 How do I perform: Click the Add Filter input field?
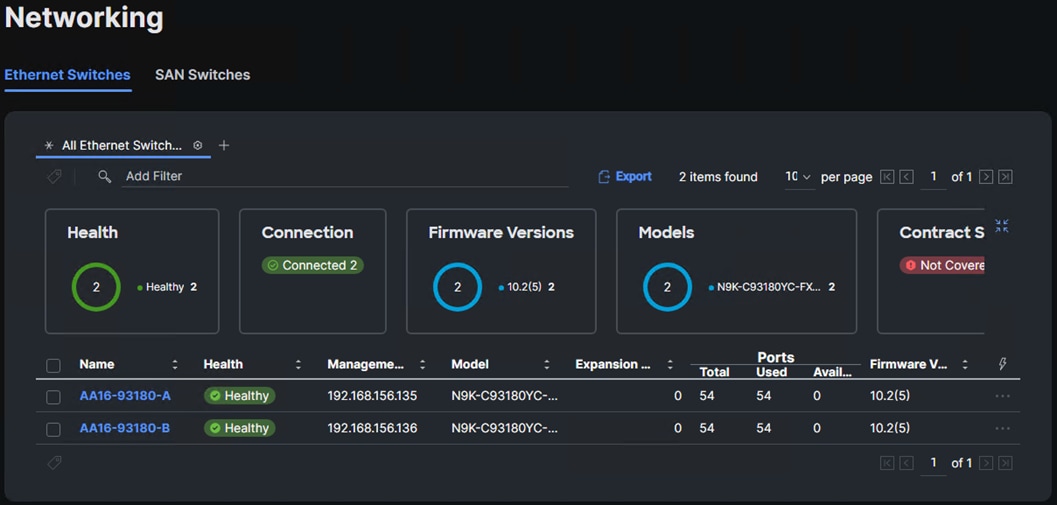340,176
